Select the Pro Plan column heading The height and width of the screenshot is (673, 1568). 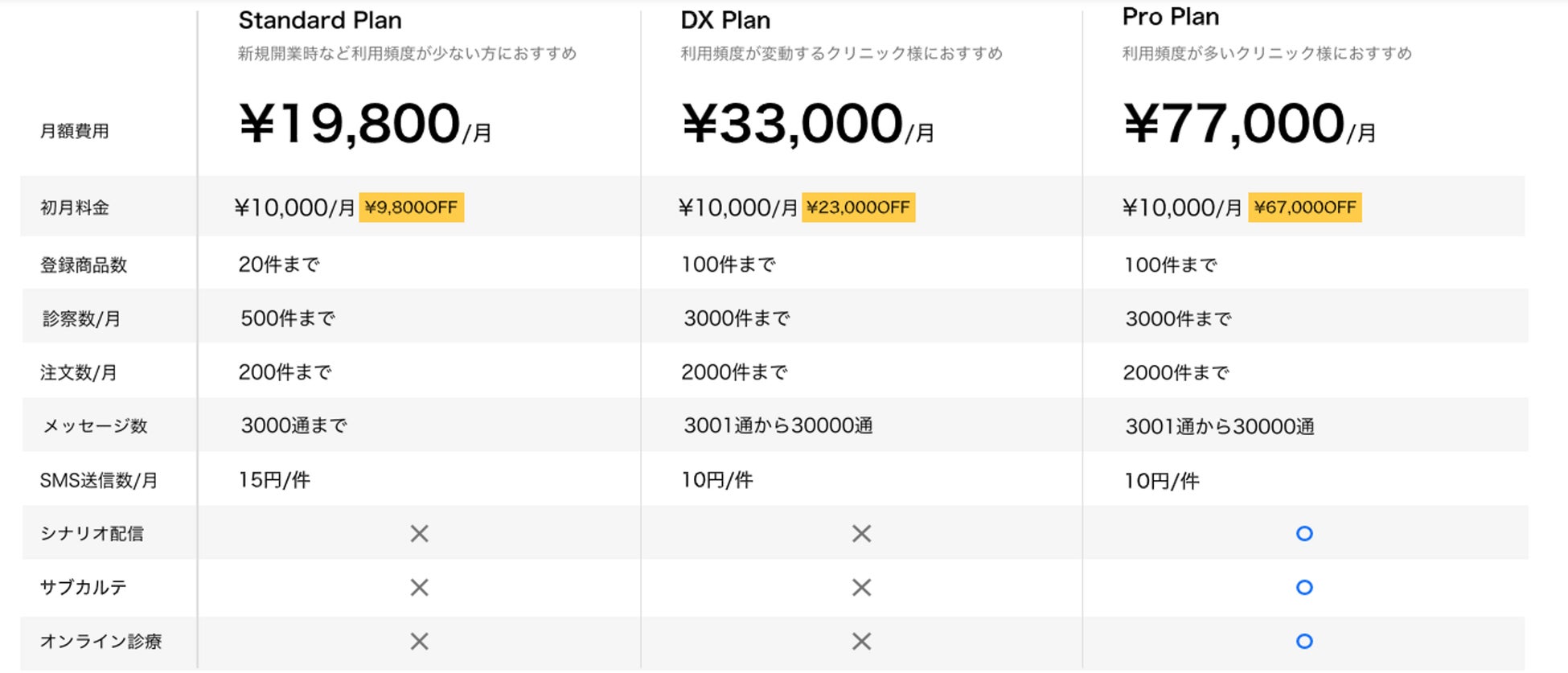coord(1170,17)
